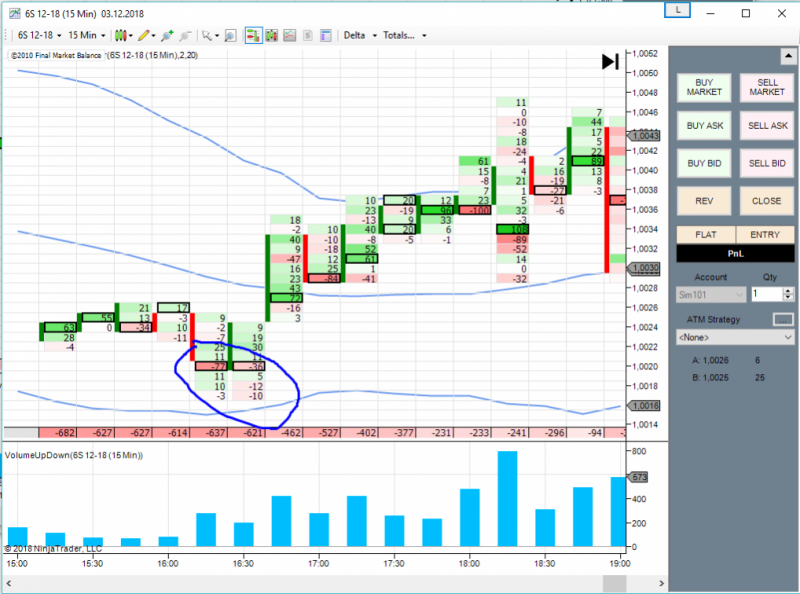Click the -637 delta total cell

209,433
